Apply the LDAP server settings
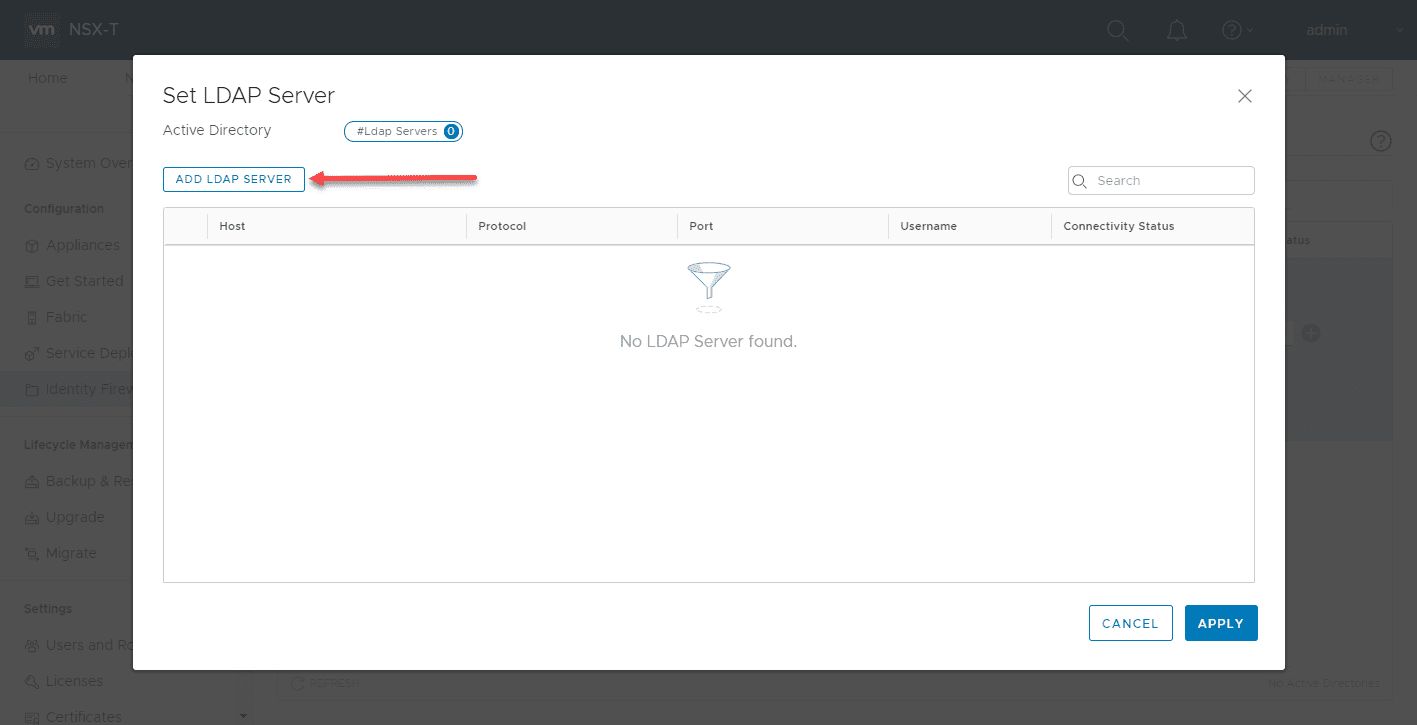This screenshot has width=1417, height=725. tap(1220, 622)
